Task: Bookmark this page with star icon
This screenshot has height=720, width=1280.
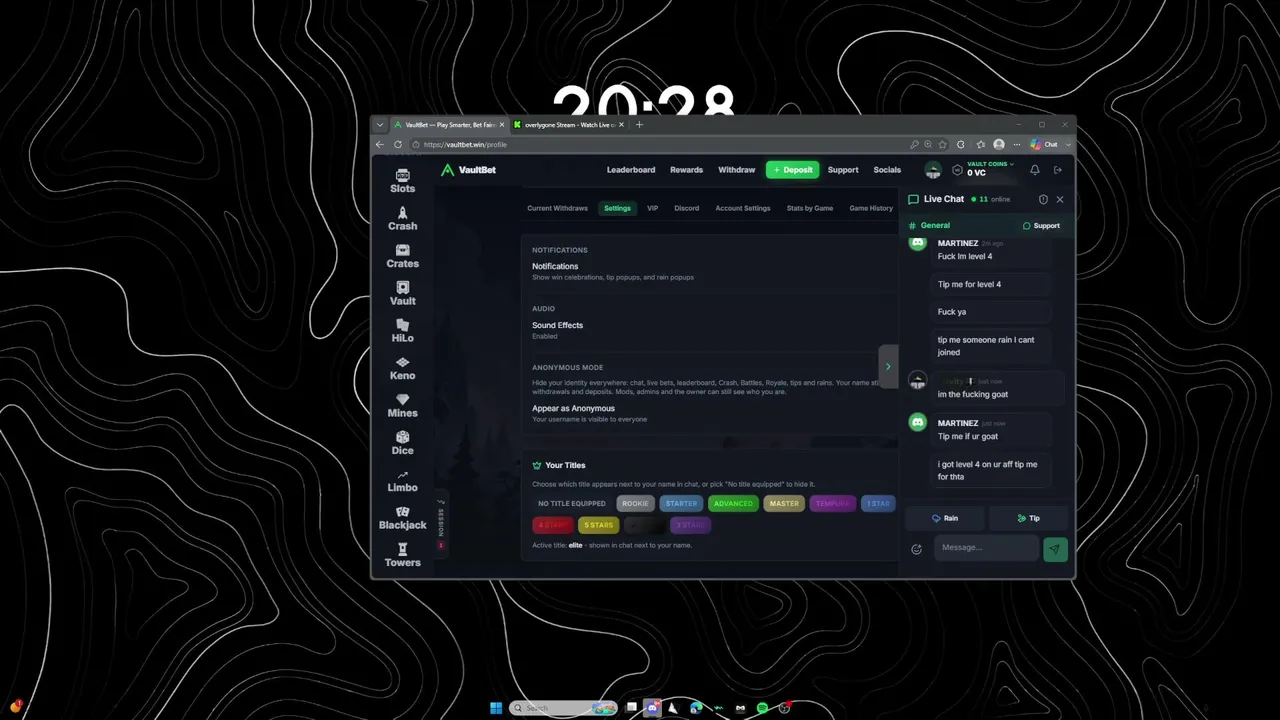Action: click(x=942, y=144)
